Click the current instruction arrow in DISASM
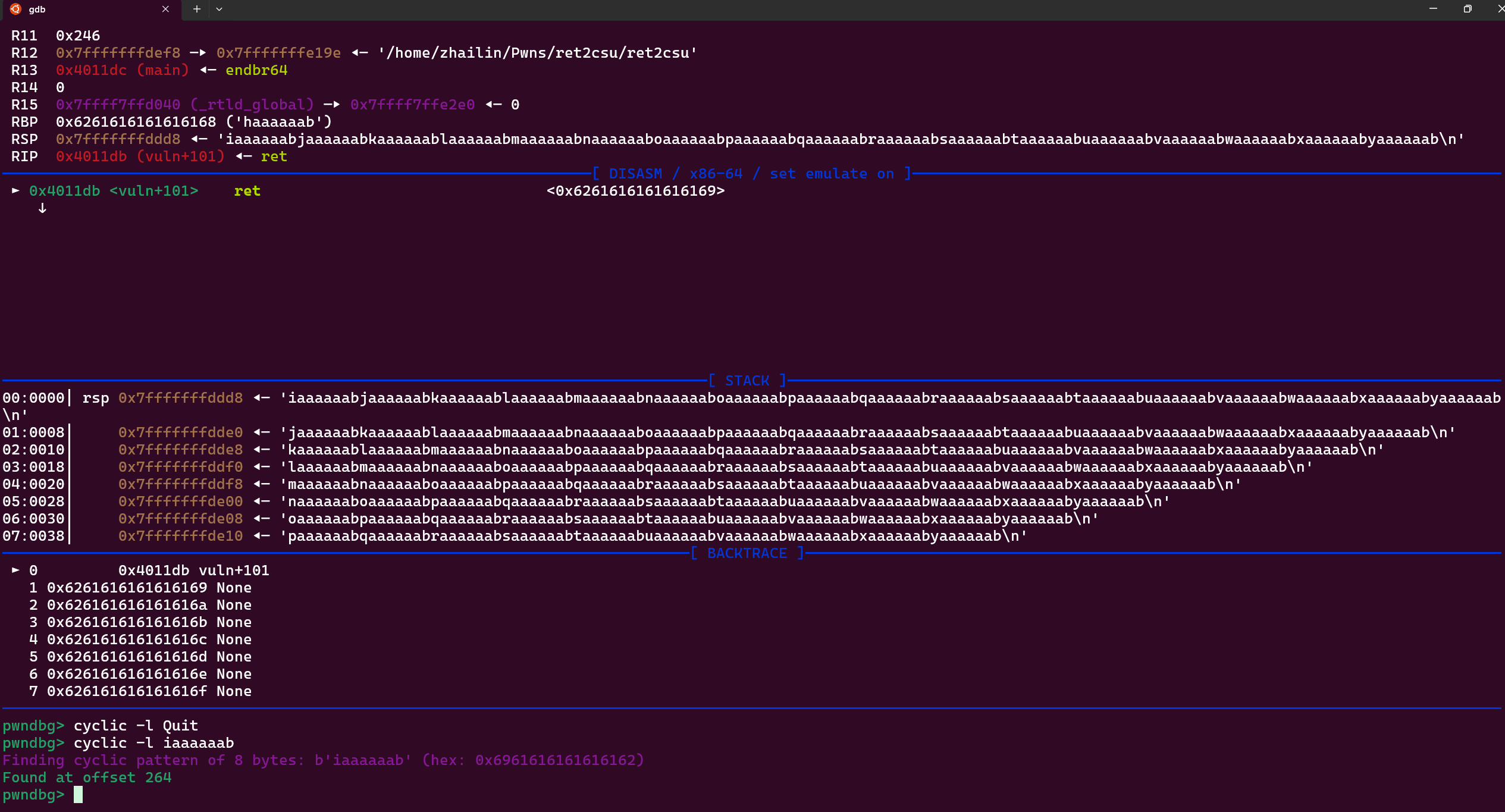Image resolution: width=1505 pixels, height=812 pixels. point(16,191)
